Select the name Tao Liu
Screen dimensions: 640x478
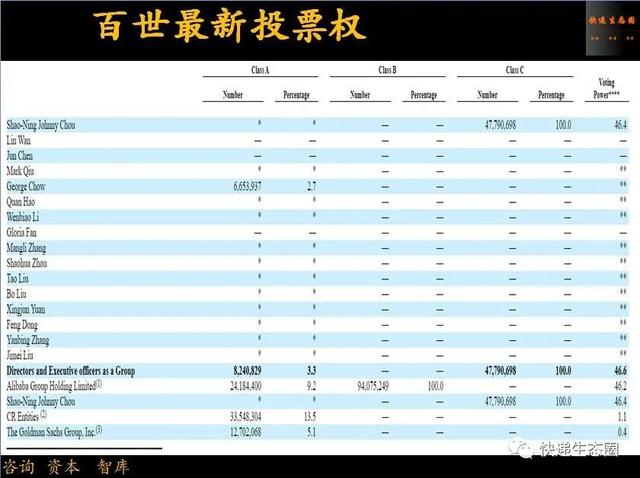pyautogui.click(x=18, y=278)
